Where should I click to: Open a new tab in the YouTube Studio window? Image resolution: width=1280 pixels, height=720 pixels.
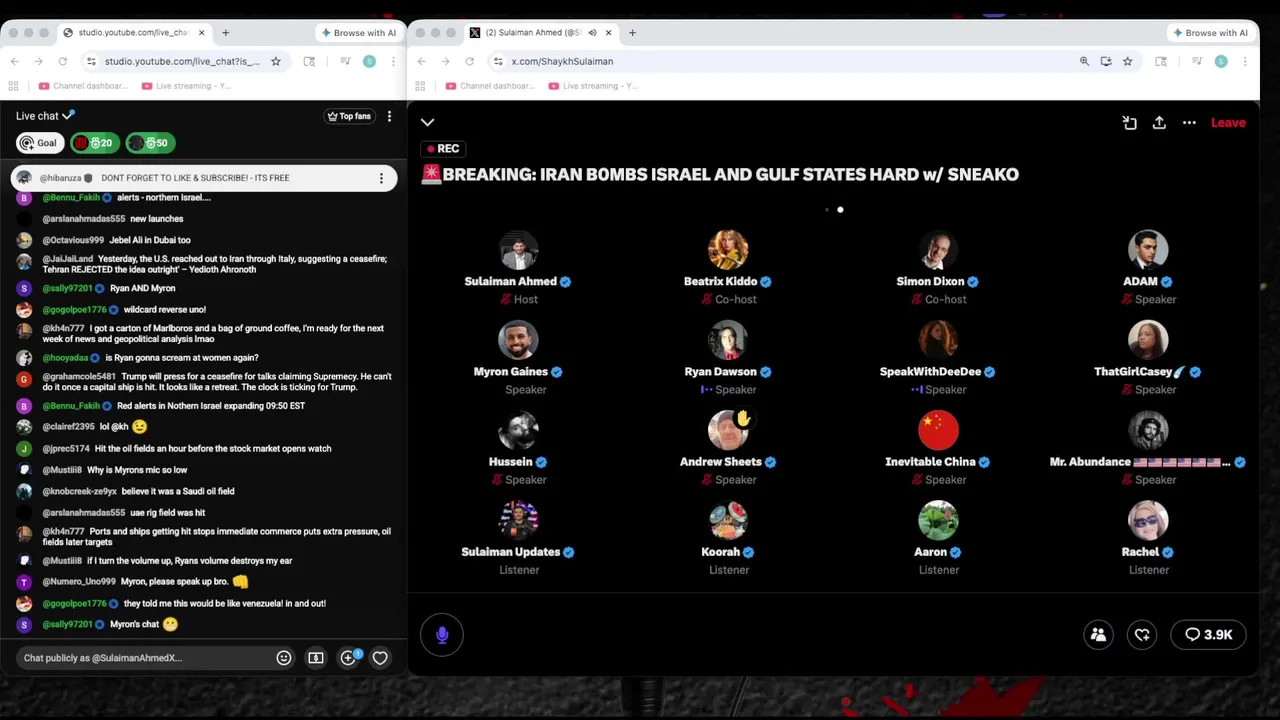tap(225, 32)
